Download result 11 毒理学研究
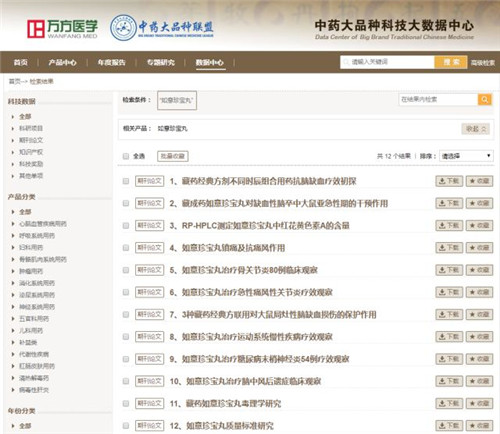 449,403
